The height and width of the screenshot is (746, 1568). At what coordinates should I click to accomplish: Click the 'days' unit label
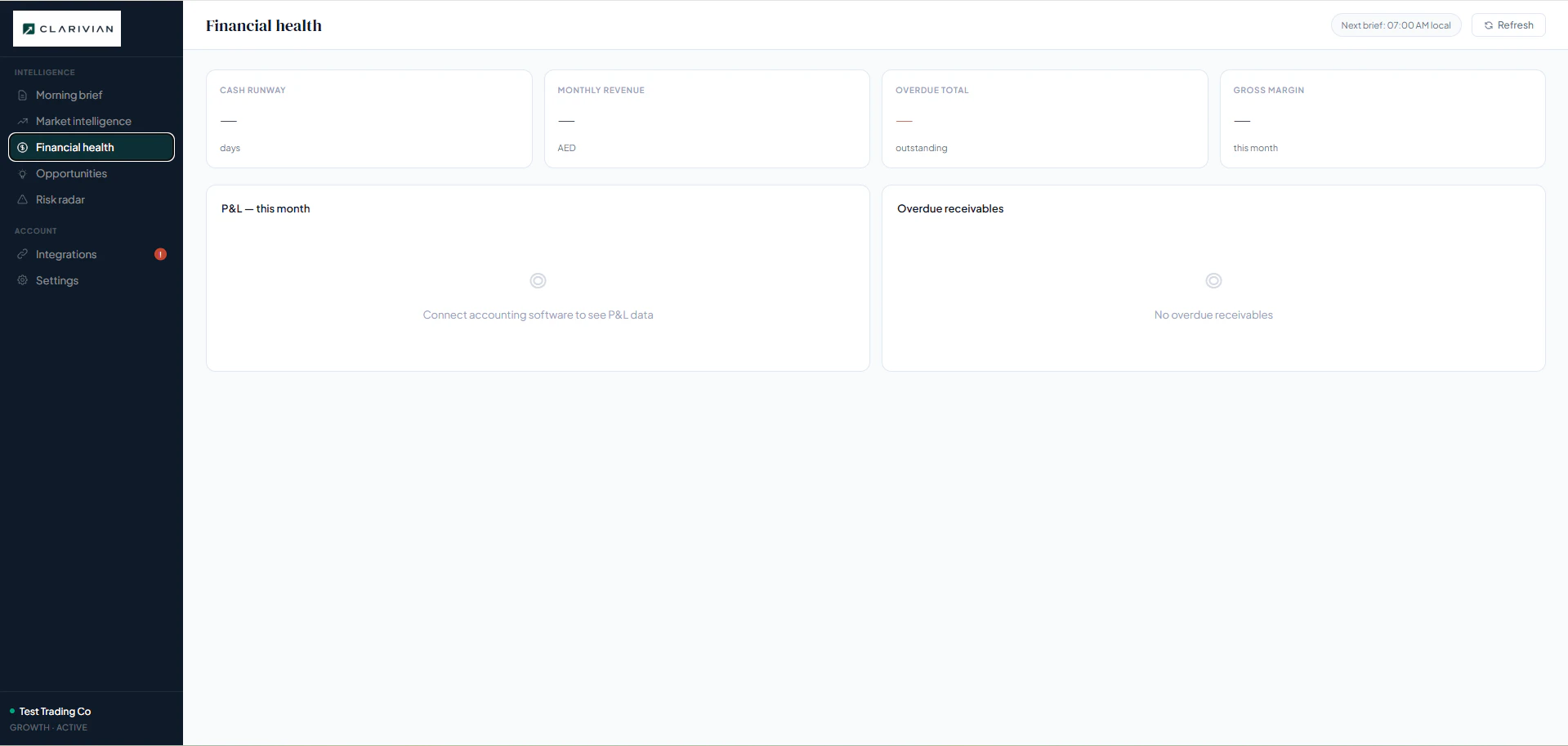[230, 149]
